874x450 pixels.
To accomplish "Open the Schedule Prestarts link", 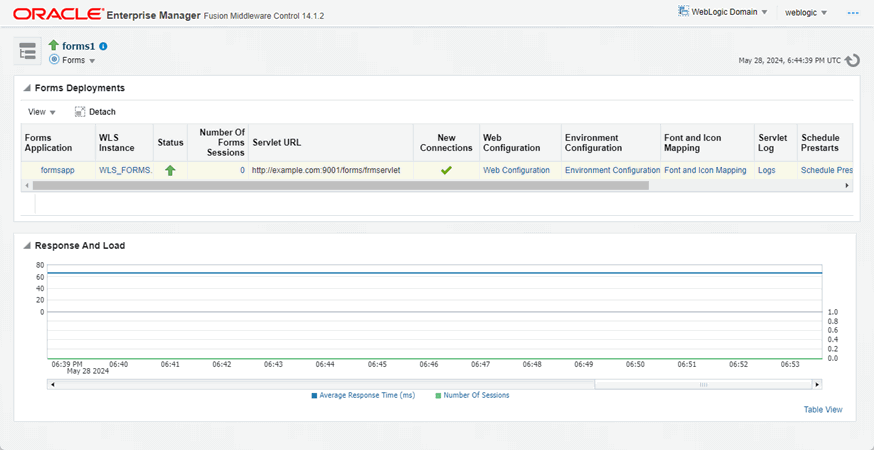I will 827,170.
